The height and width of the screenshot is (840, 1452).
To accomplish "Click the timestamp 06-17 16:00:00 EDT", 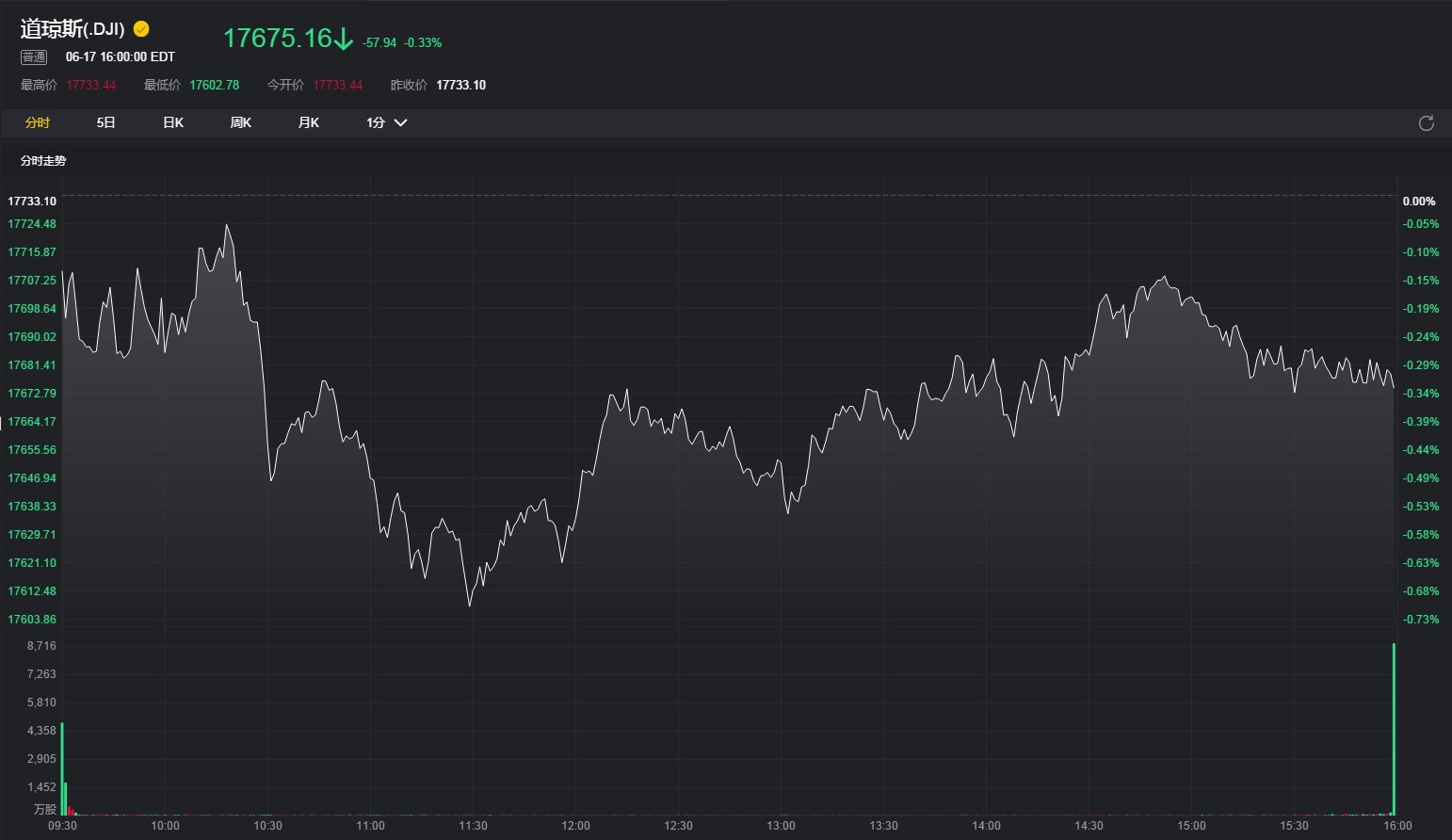I will click(121, 57).
